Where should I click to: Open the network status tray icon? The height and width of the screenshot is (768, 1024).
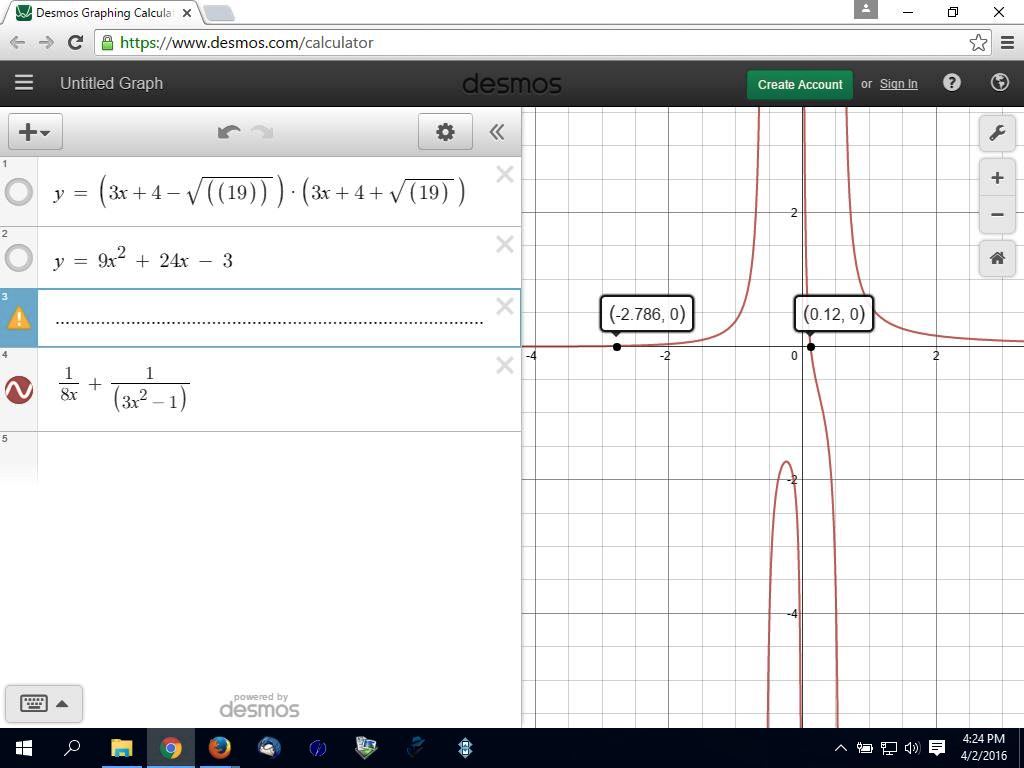pyautogui.click(x=889, y=748)
